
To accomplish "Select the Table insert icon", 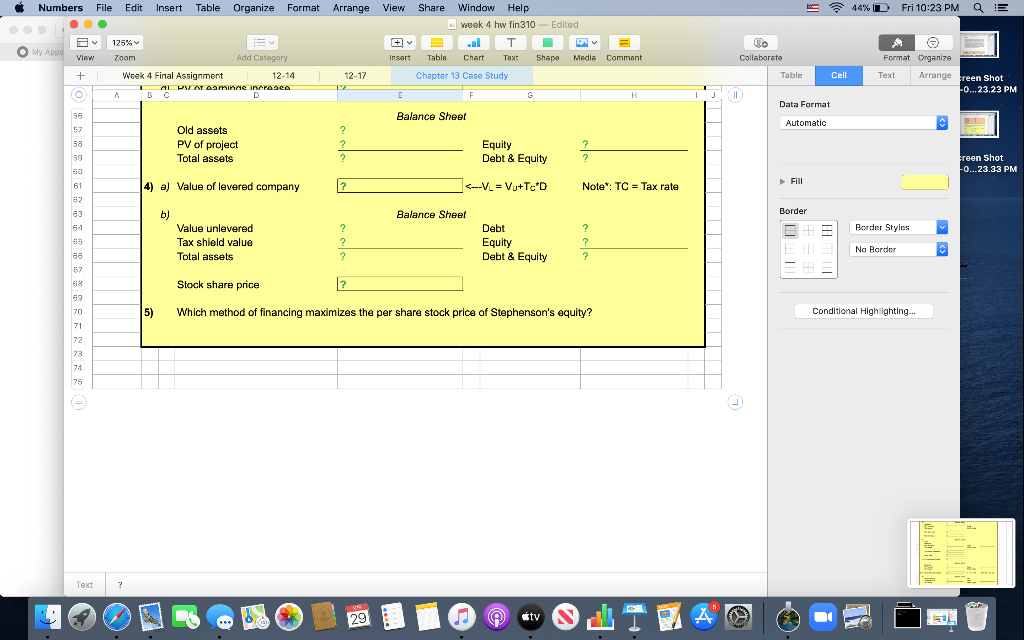I will pos(436,44).
